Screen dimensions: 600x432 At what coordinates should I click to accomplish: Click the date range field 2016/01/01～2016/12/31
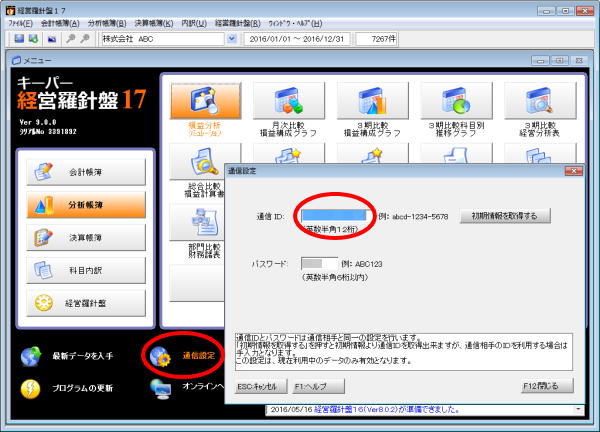297,39
